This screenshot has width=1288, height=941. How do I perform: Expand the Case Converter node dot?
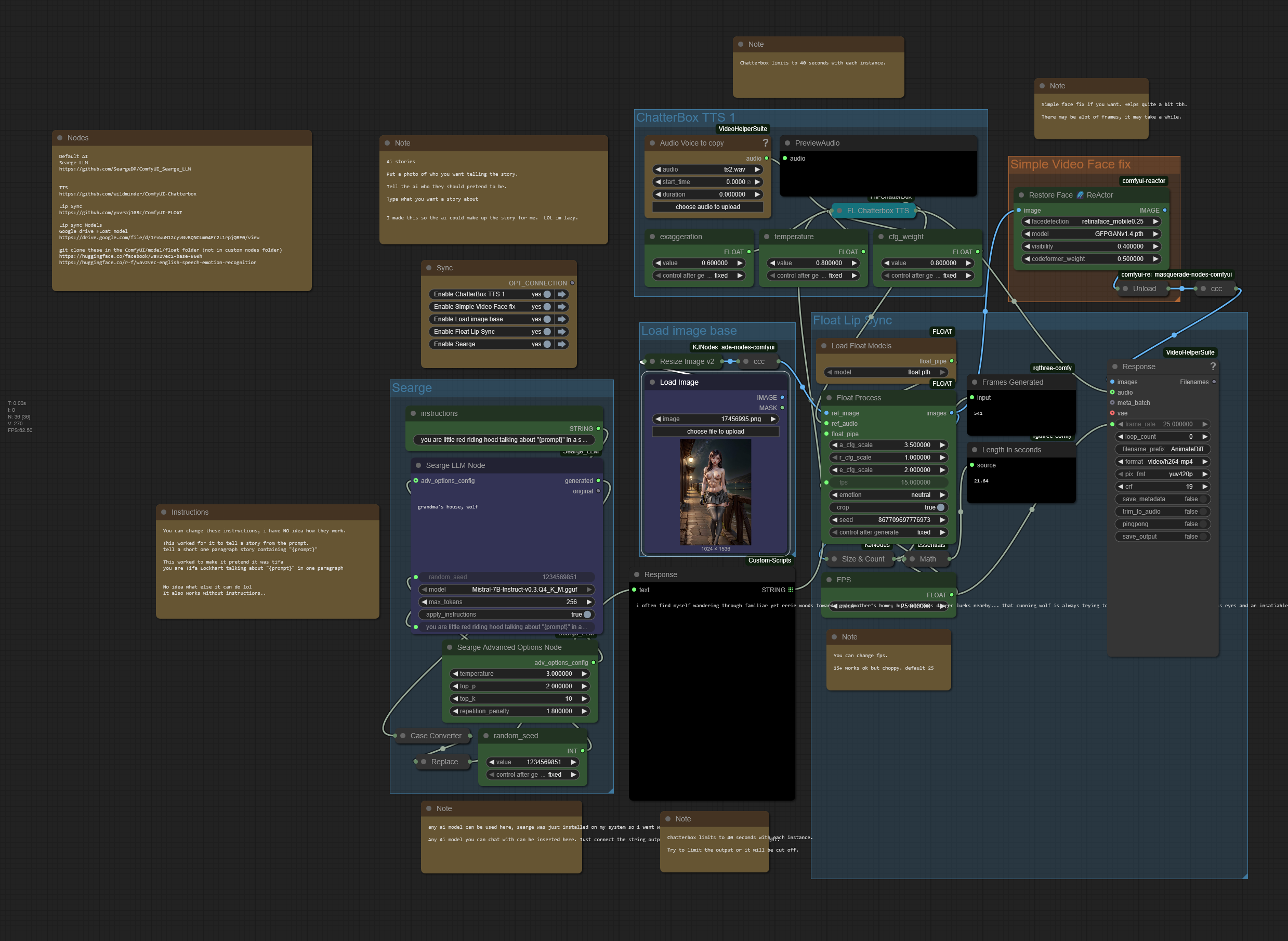(403, 736)
